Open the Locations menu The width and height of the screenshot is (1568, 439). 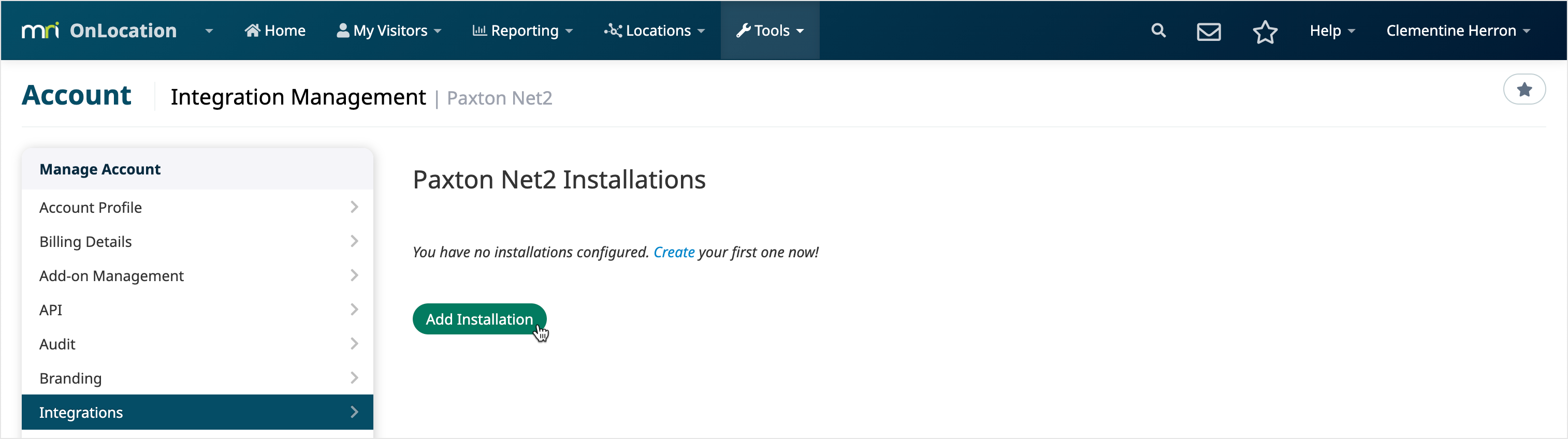(x=655, y=31)
